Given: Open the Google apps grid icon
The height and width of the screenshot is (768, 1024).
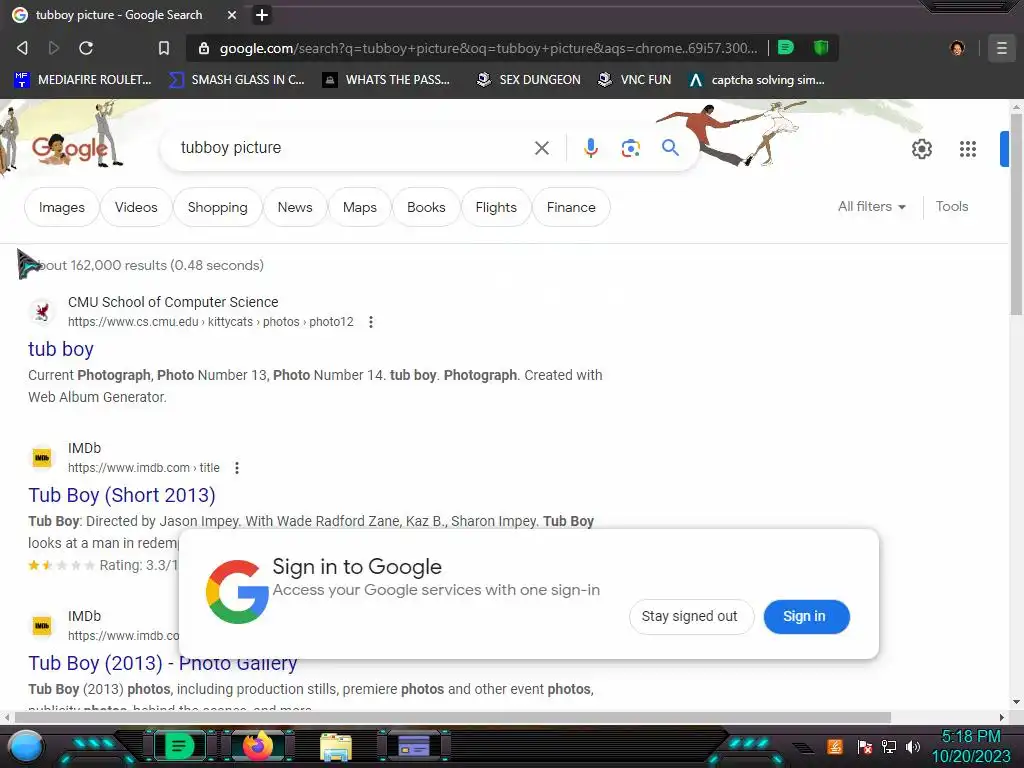Looking at the screenshot, I should coord(968,149).
